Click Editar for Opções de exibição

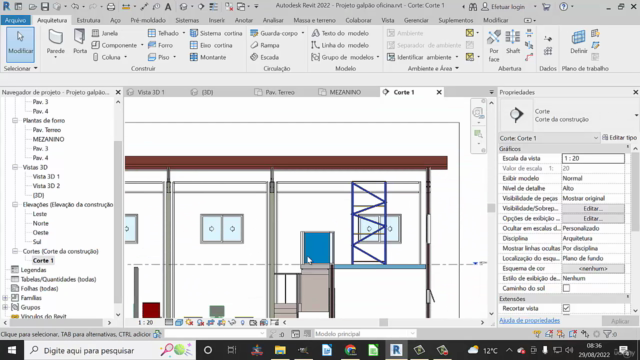(x=593, y=218)
